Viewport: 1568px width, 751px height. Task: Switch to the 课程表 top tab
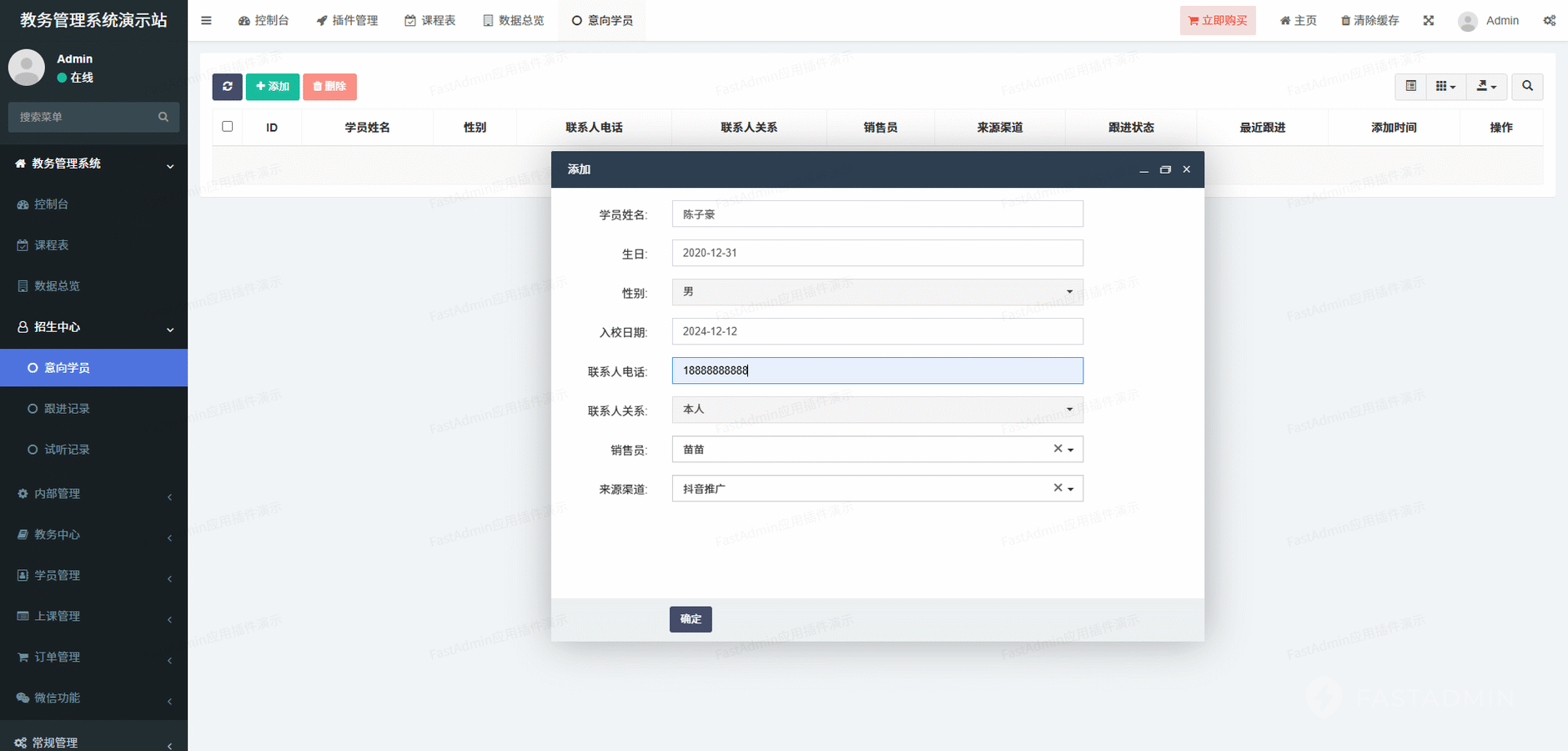[x=430, y=21]
